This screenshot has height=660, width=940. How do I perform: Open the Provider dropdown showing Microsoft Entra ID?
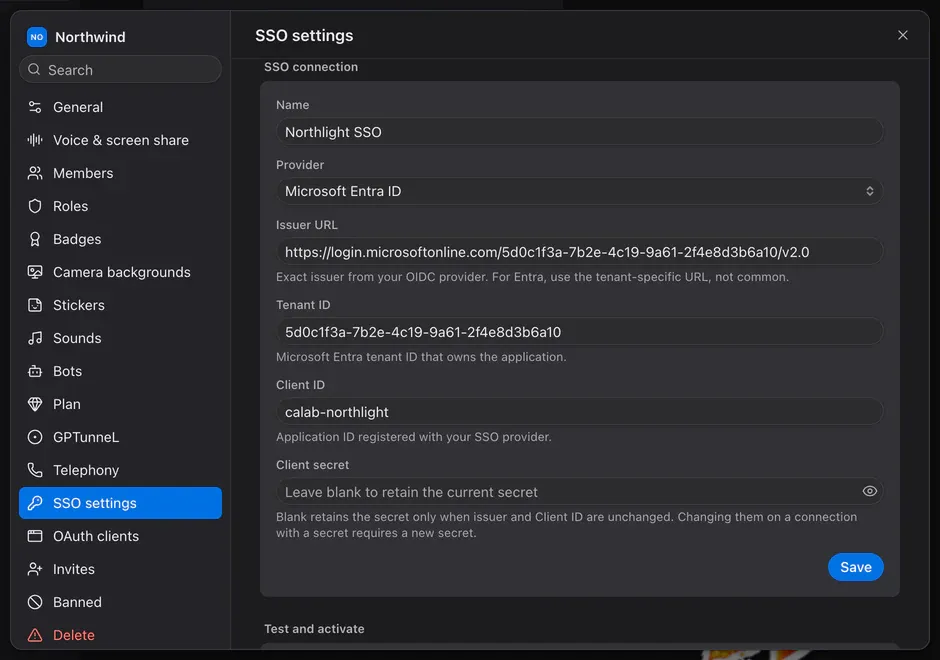[579, 191]
